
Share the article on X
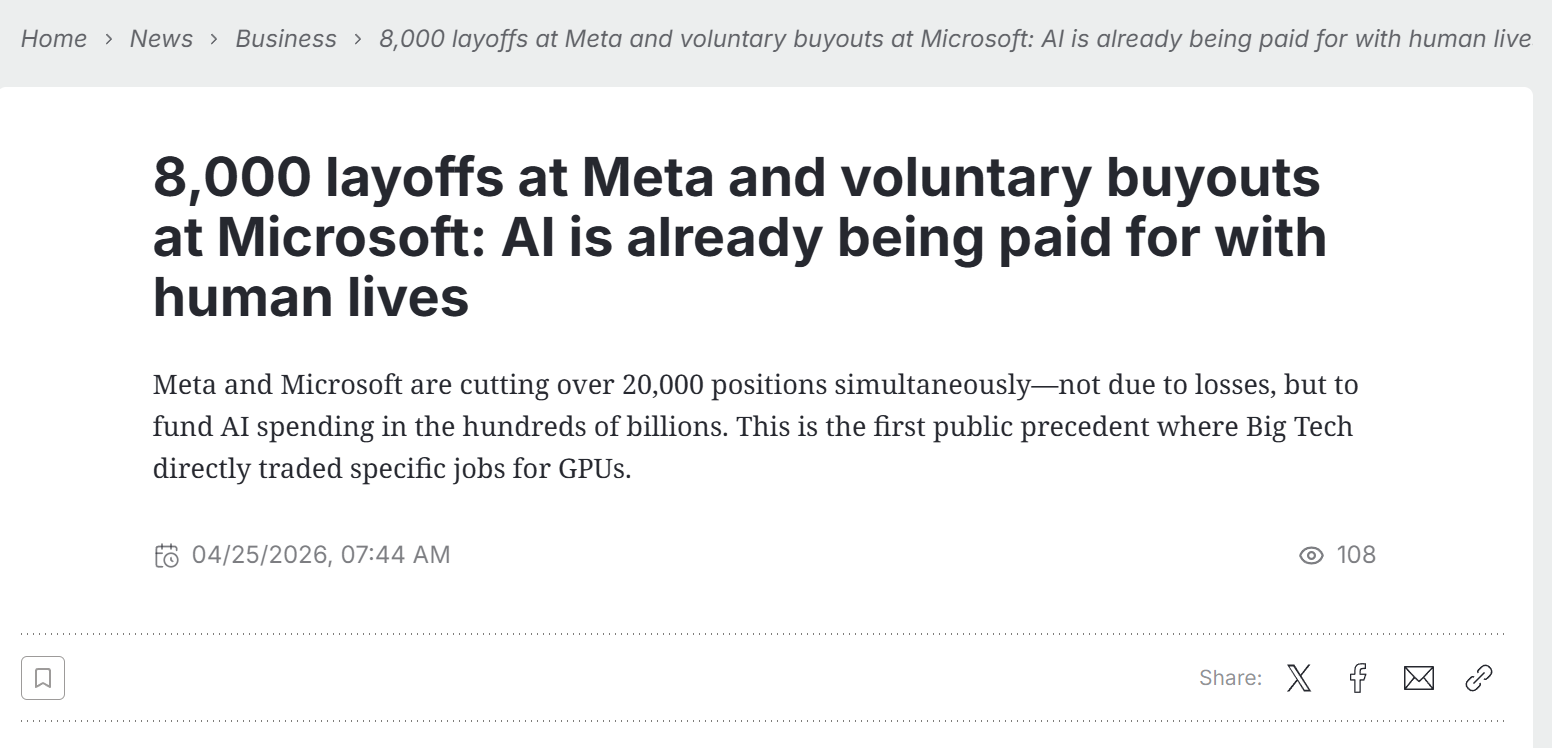pyautogui.click(x=1298, y=678)
